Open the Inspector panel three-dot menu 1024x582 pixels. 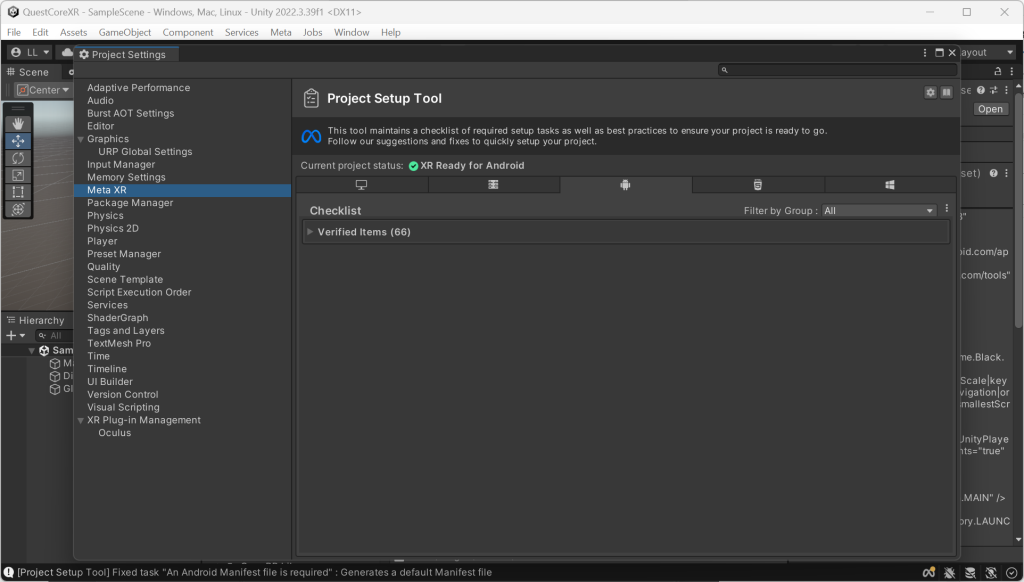coord(1012,71)
